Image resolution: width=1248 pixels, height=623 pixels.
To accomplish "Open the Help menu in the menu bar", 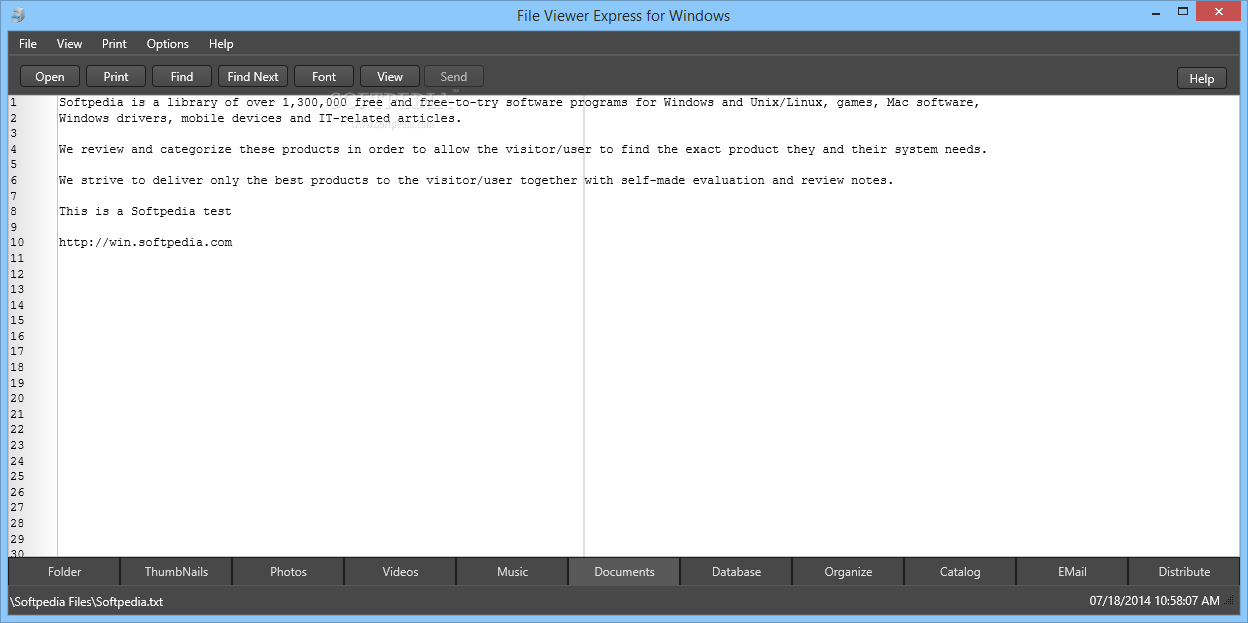I will tap(221, 44).
